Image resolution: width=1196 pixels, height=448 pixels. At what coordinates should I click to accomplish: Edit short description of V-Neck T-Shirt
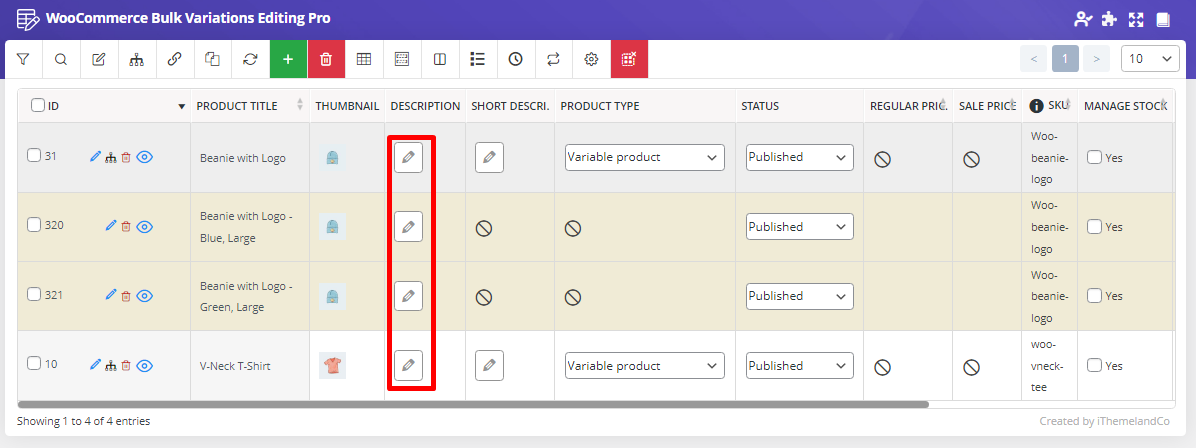click(x=489, y=366)
